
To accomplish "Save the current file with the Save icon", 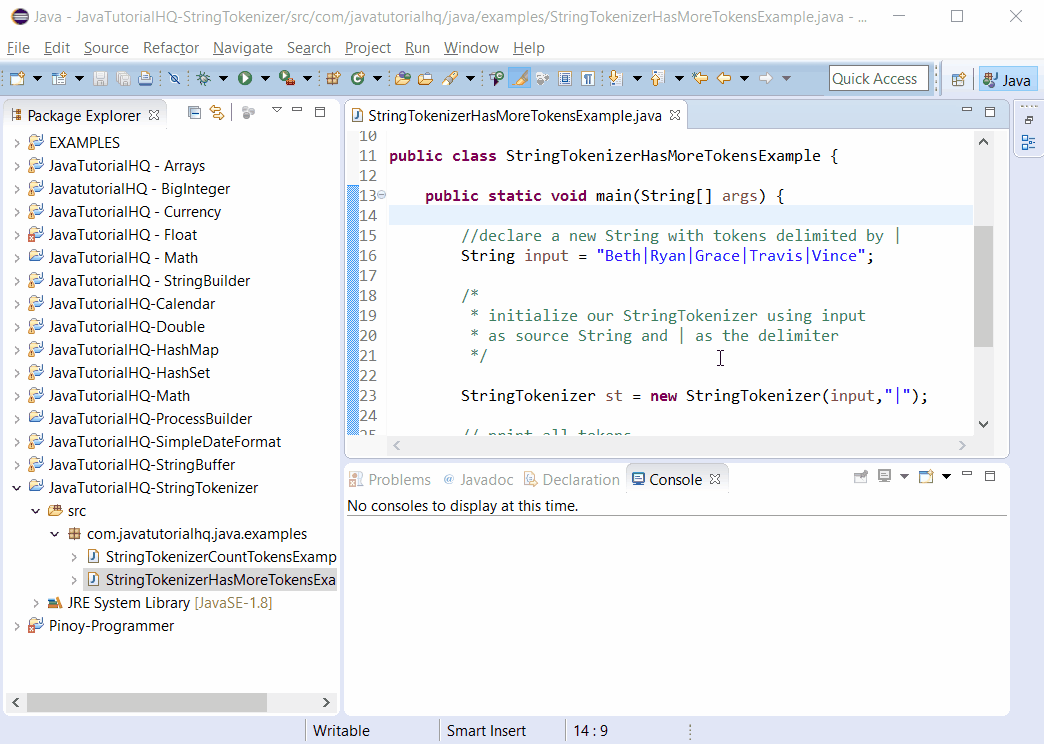I will coord(102,78).
